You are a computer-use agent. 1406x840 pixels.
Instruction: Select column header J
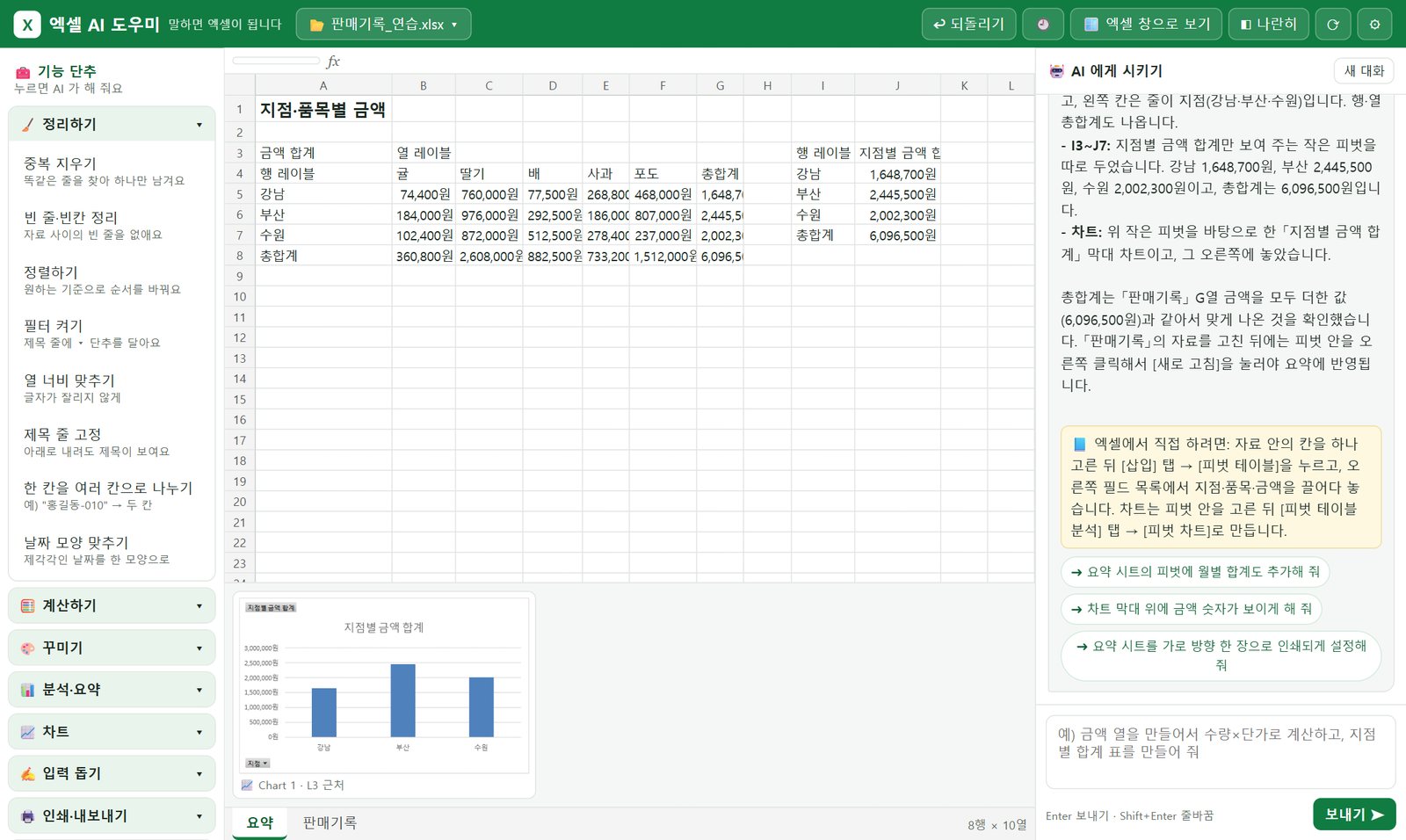pyautogui.click(x=897, y=85)
